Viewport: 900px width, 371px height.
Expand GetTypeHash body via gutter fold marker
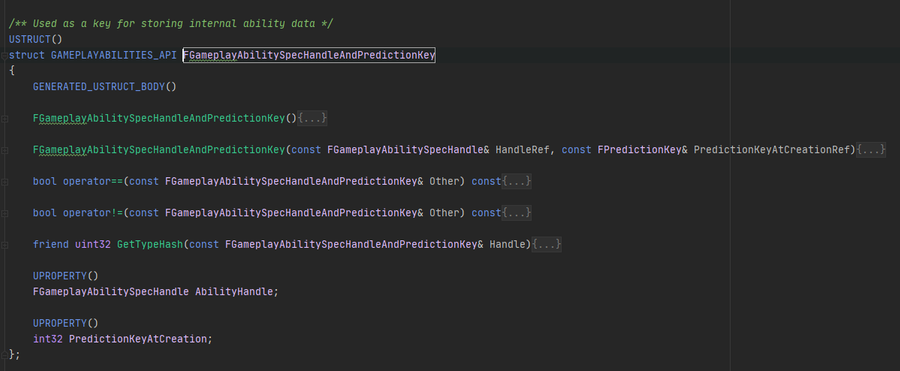[x=4, y=245]
